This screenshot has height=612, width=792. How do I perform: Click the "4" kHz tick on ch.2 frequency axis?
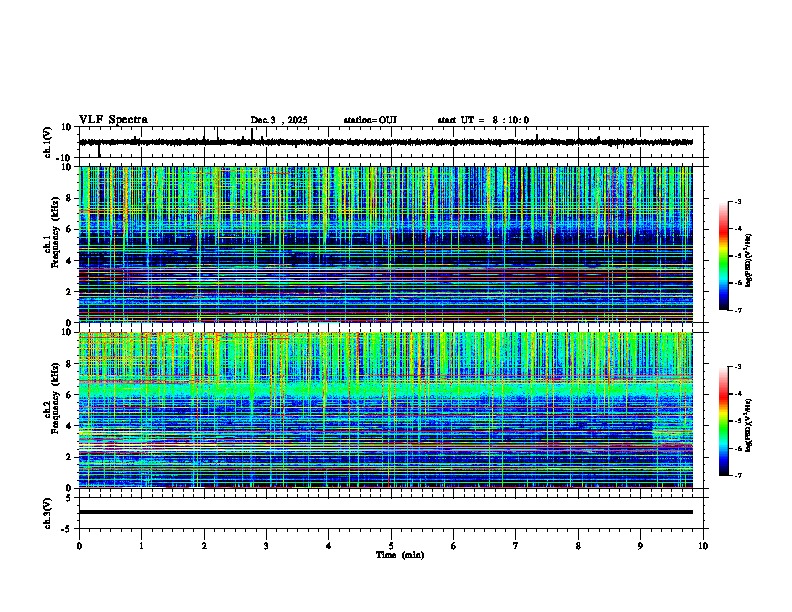pyautogui.click(x=69, y=426)
